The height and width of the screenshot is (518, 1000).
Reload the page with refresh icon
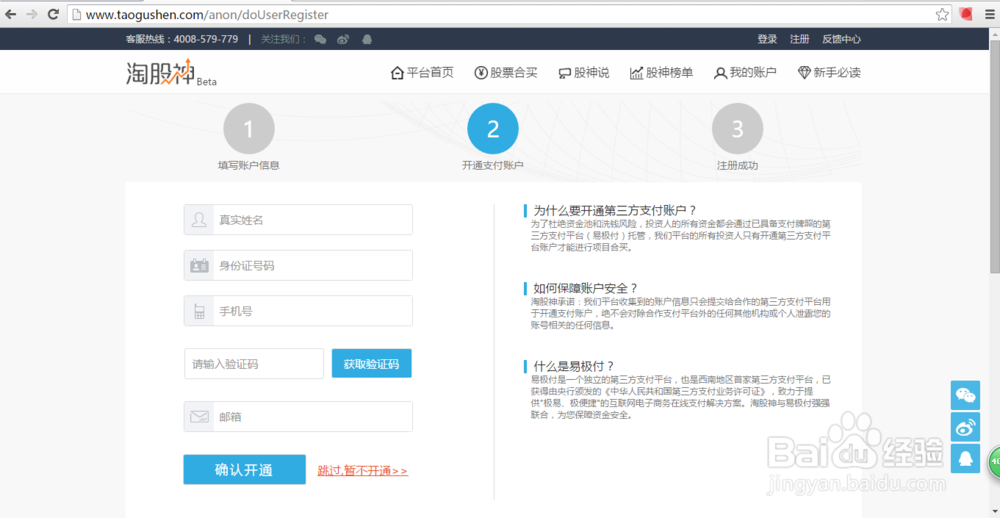(54, 14)
